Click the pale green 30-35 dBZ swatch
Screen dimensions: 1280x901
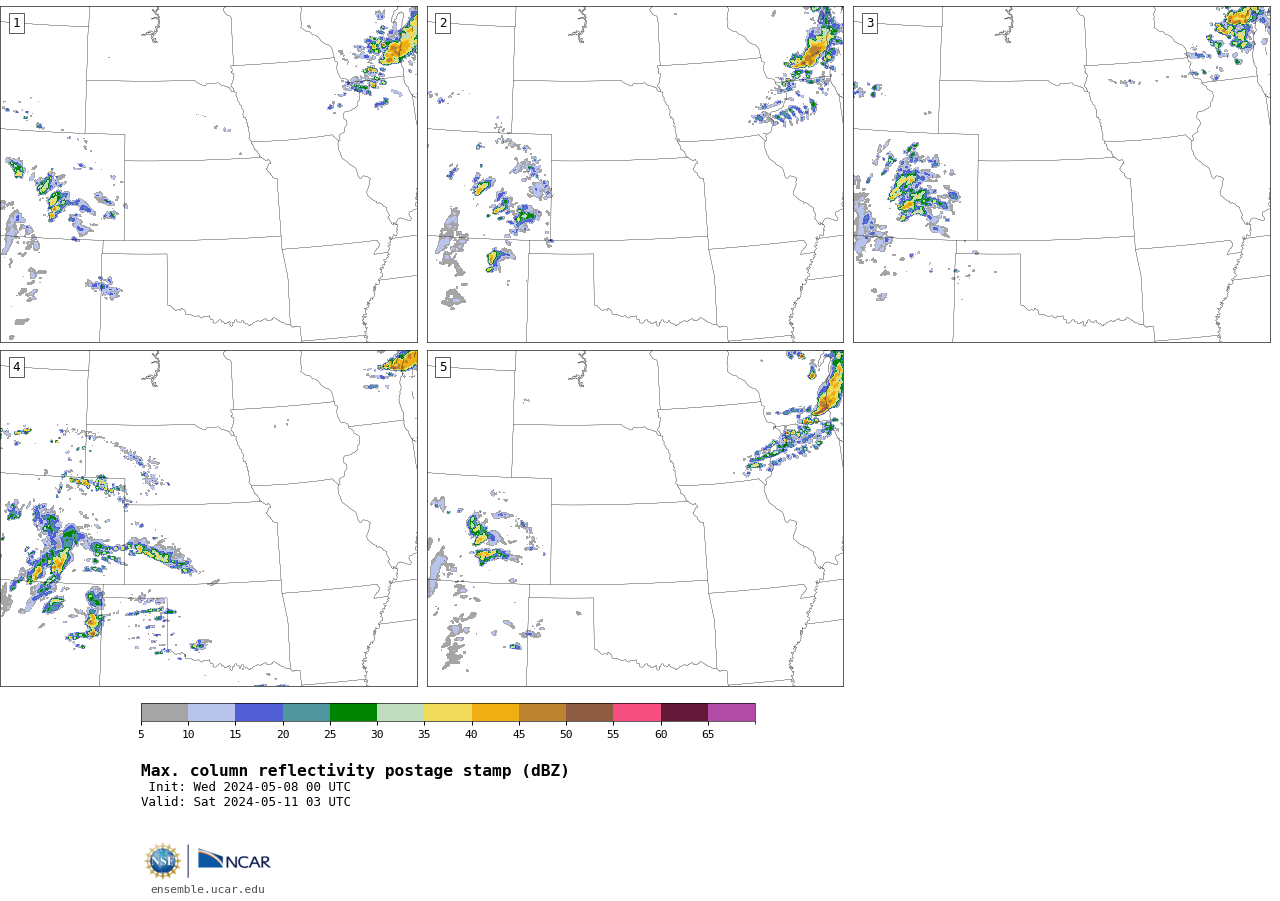400,712
